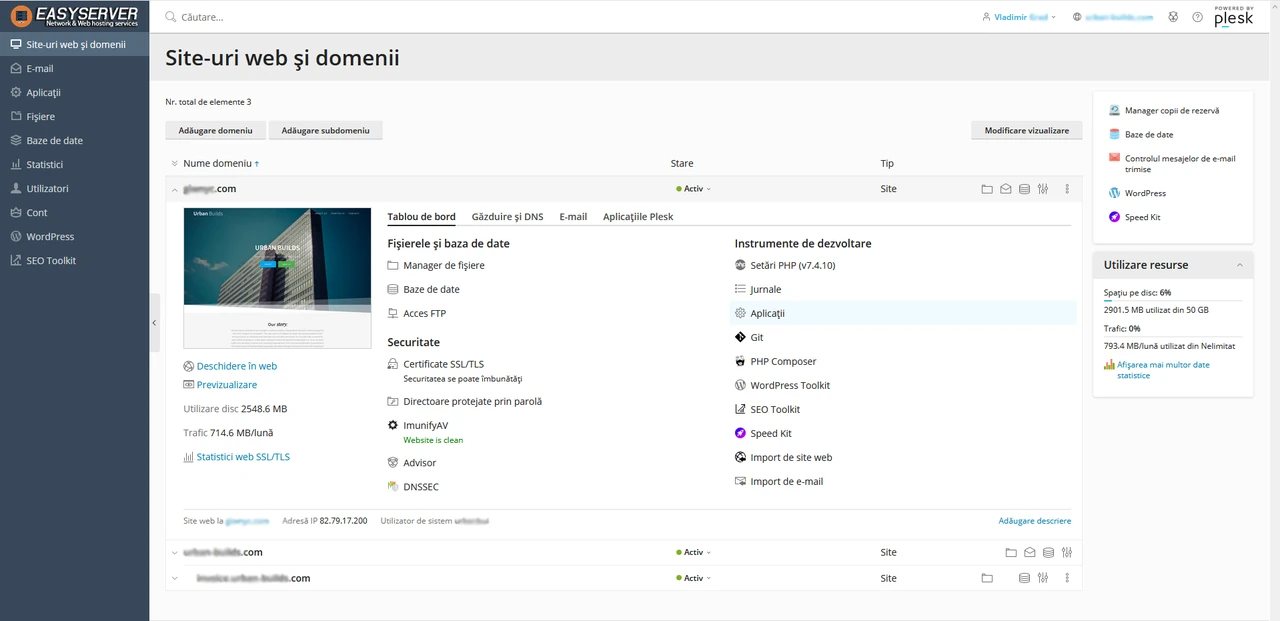Click the Spaţiu pe disc usage bar
1280x621 pixels.
click(1170, 300)
